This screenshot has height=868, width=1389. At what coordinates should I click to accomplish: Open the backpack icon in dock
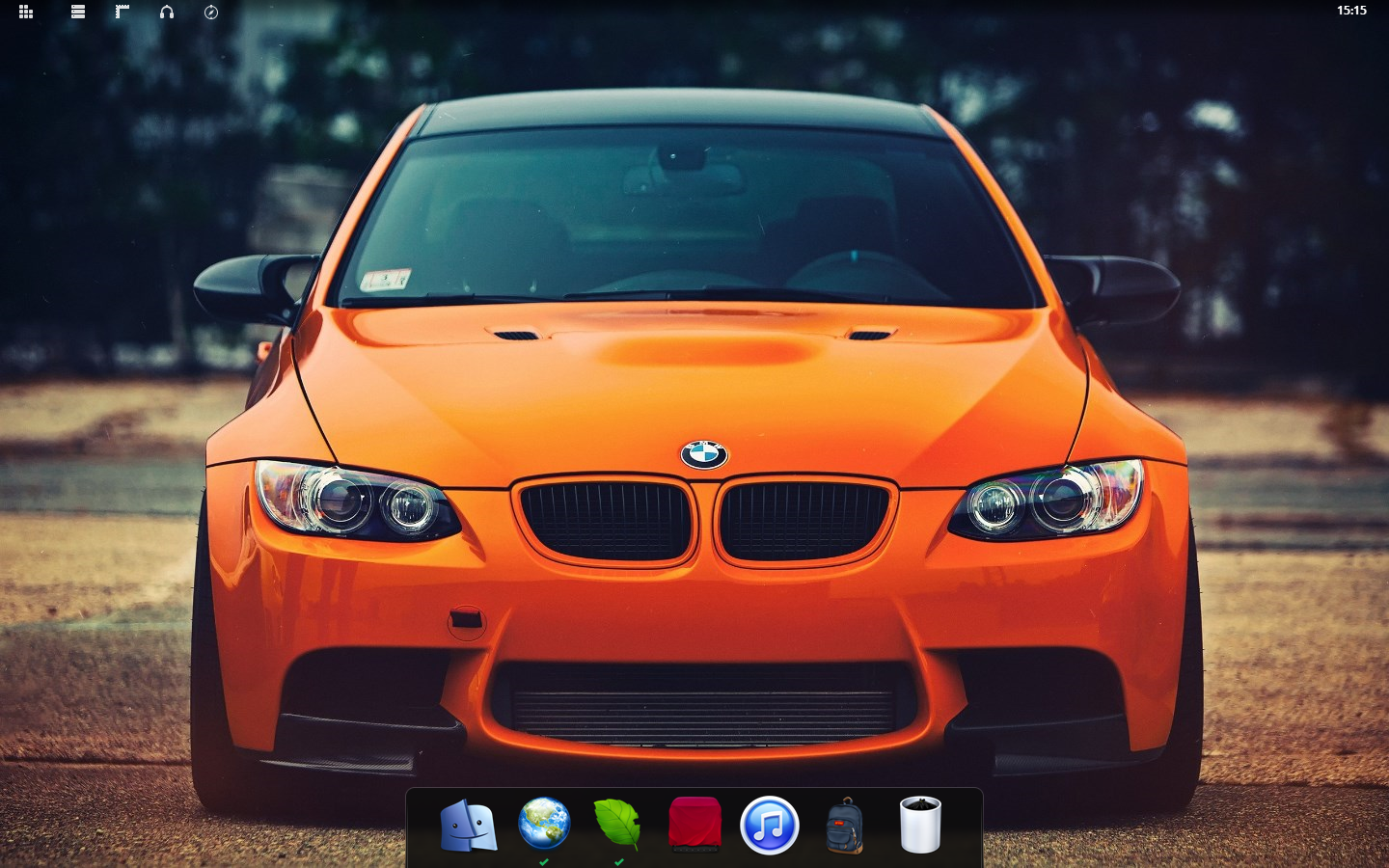pyautogui.click(x=845, y=826)
